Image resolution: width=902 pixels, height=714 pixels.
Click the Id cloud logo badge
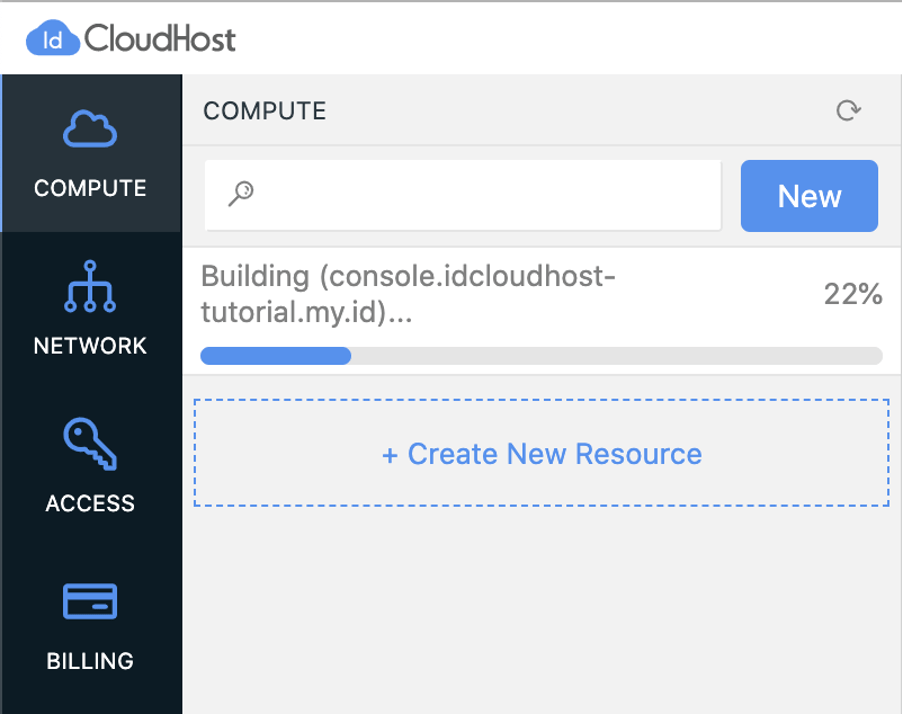coord(53,37)
